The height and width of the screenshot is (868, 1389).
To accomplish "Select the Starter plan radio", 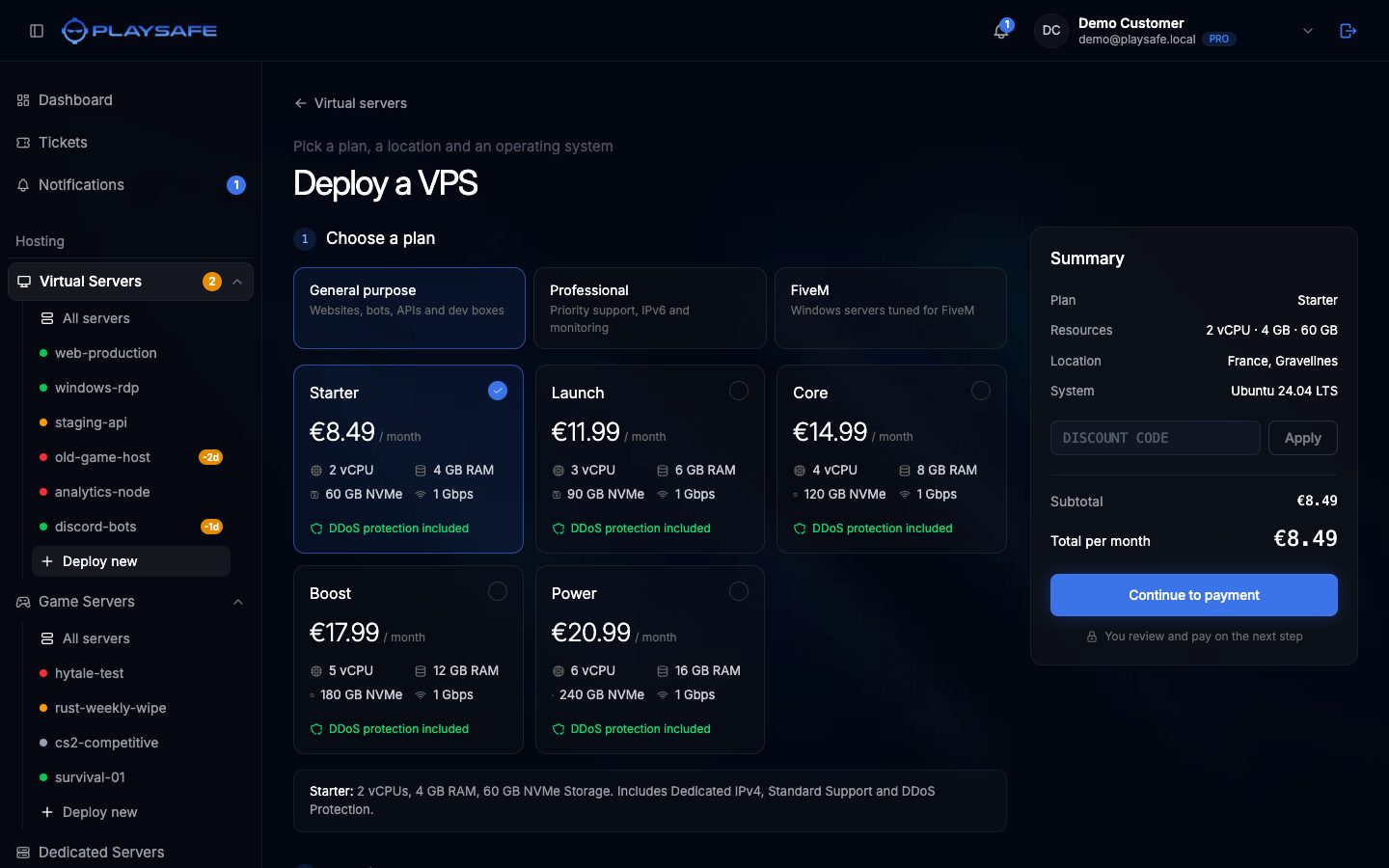I will pos(498,391).
